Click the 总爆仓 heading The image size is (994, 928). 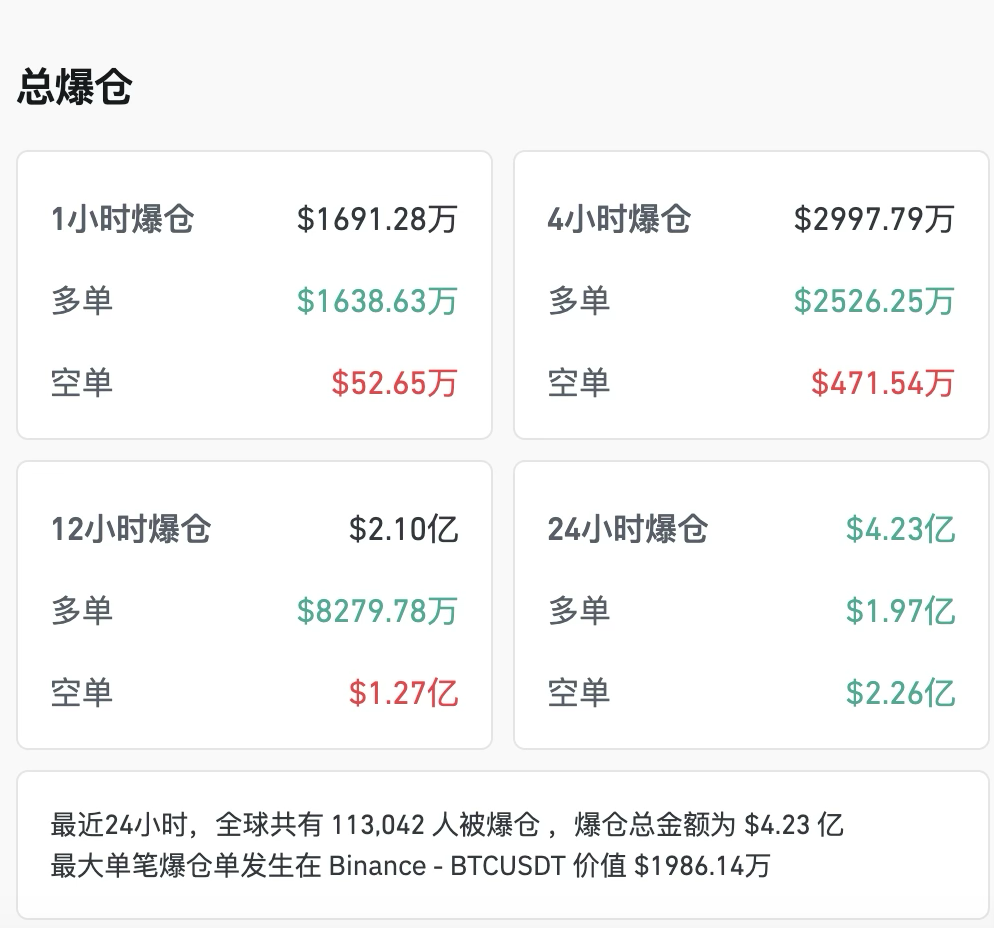click(x=75, y=88)
